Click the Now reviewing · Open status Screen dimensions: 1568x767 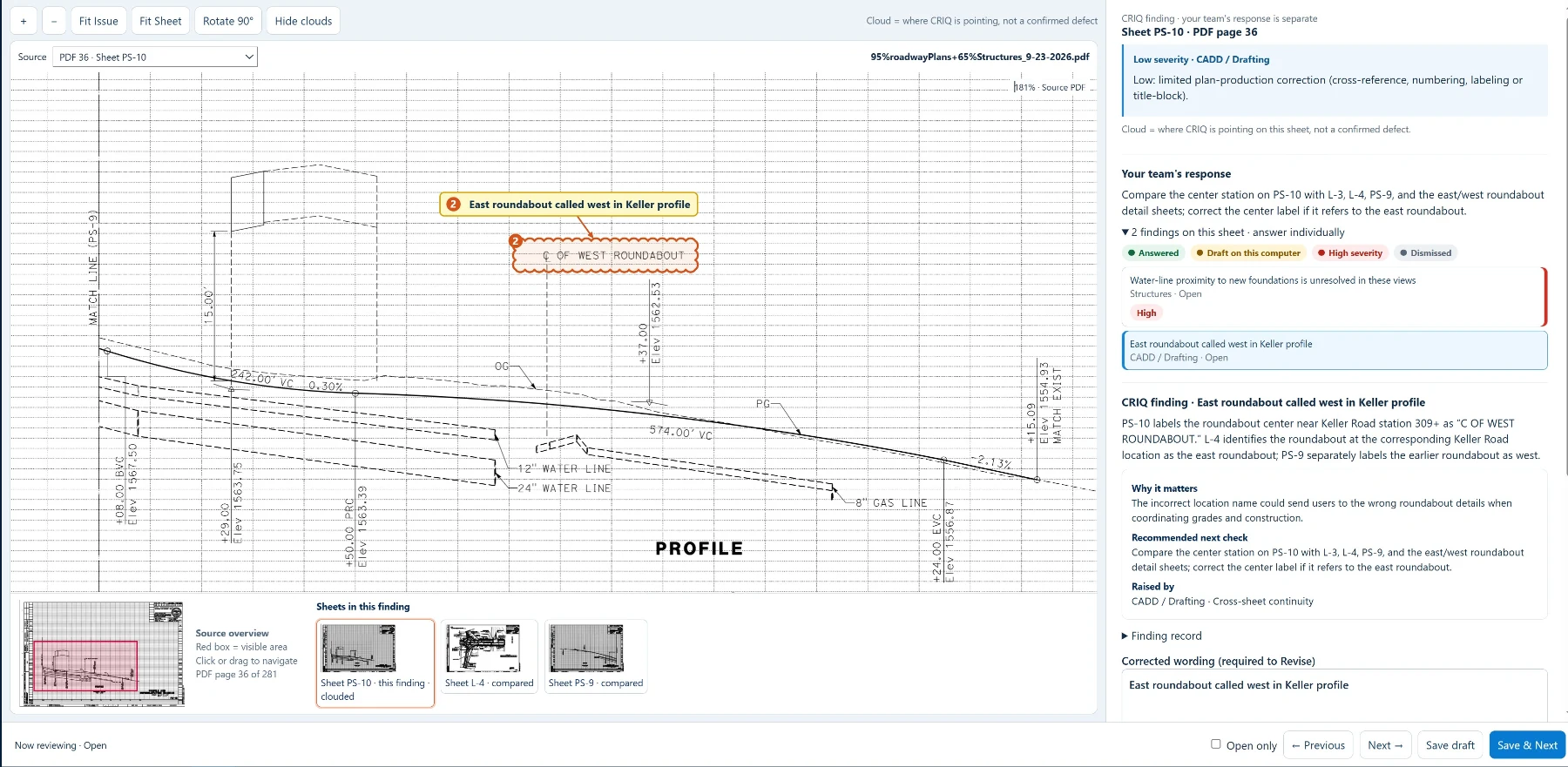[x=61, y=745]
